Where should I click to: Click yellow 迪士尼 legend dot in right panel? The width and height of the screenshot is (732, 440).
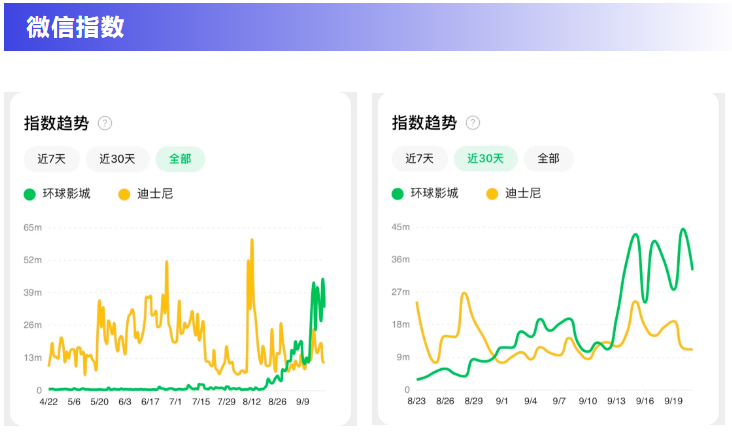coord(492,194)
